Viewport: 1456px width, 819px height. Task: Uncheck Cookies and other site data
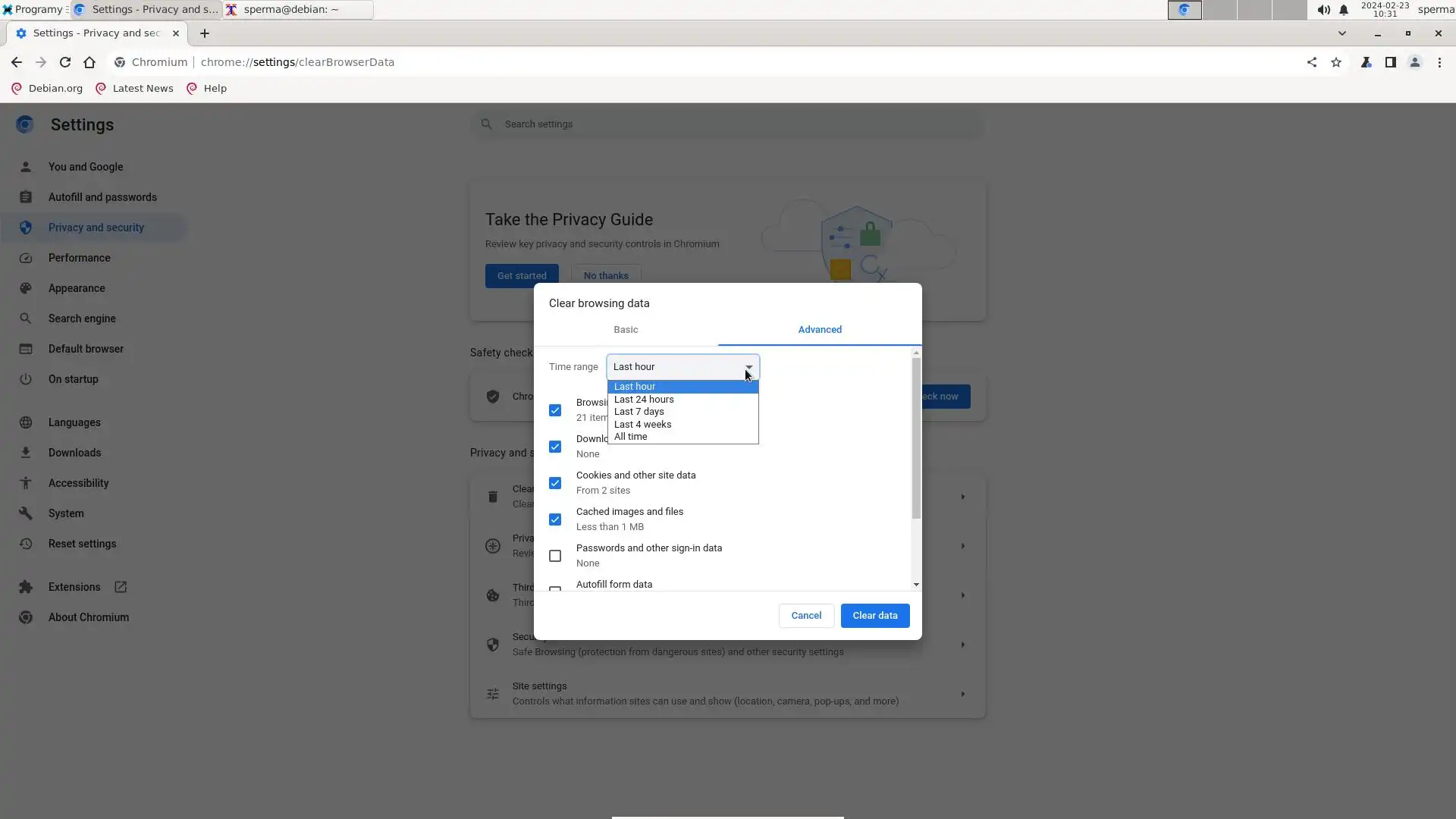click(x=555, y=483)
